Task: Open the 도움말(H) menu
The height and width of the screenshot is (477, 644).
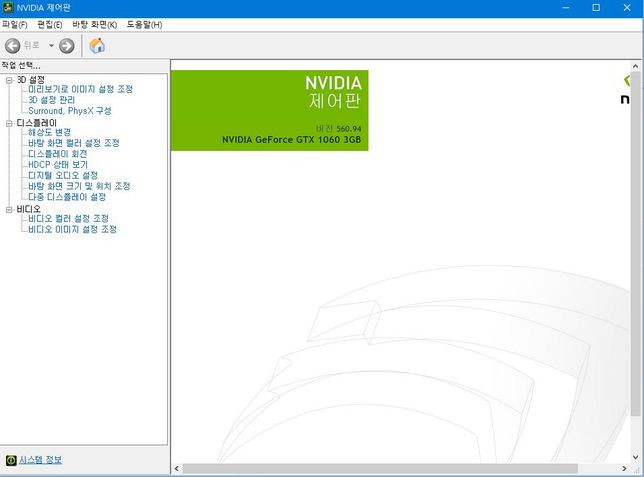Action: tap(144, 24)
